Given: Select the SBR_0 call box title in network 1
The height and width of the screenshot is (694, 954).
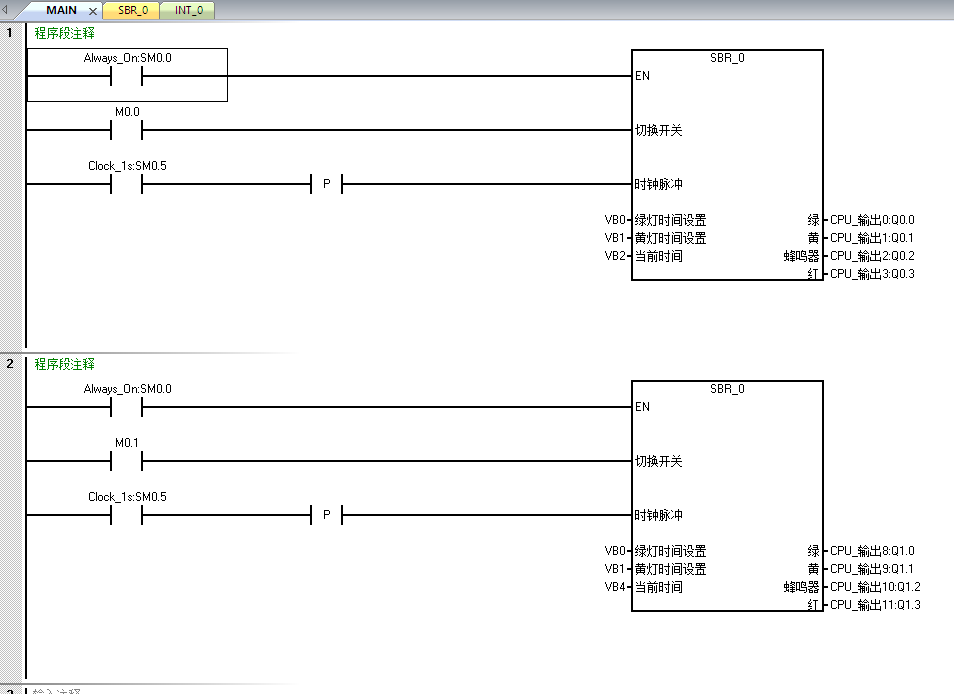Looking at the screenshot, I should (x=727, y=58).
